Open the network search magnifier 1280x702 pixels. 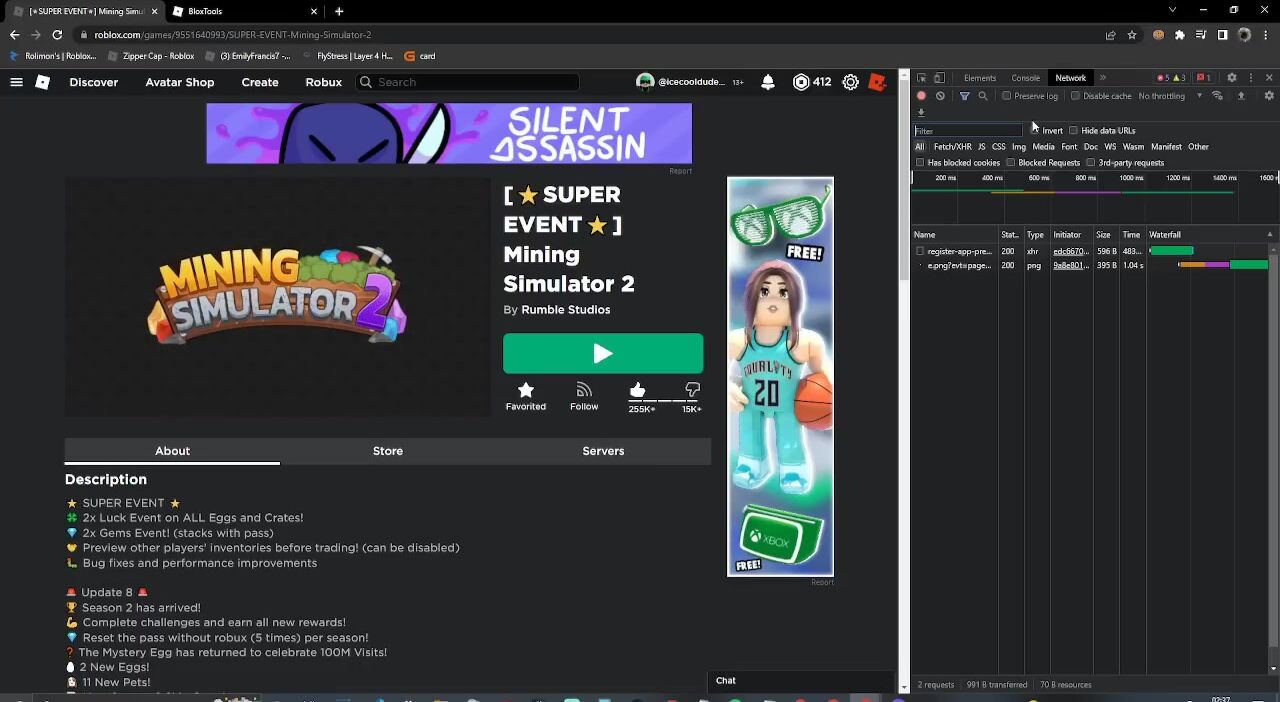pyautogui.click(x=983, y=96)
